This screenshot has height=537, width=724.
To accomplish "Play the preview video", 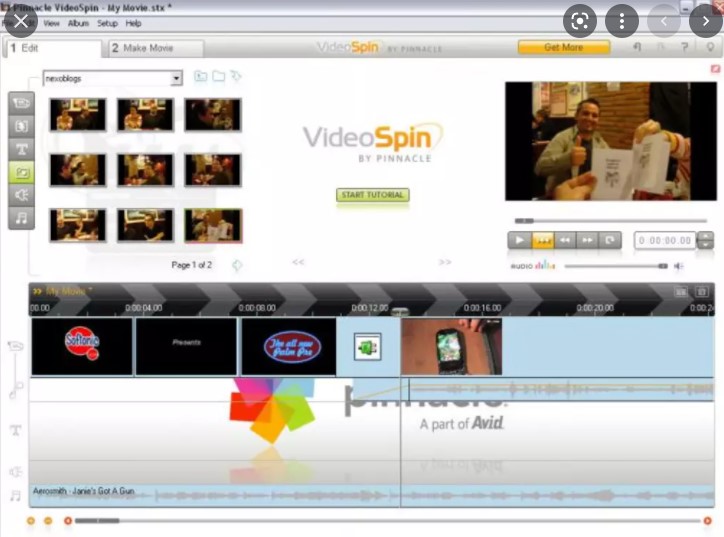I will (x=519, y=240).
